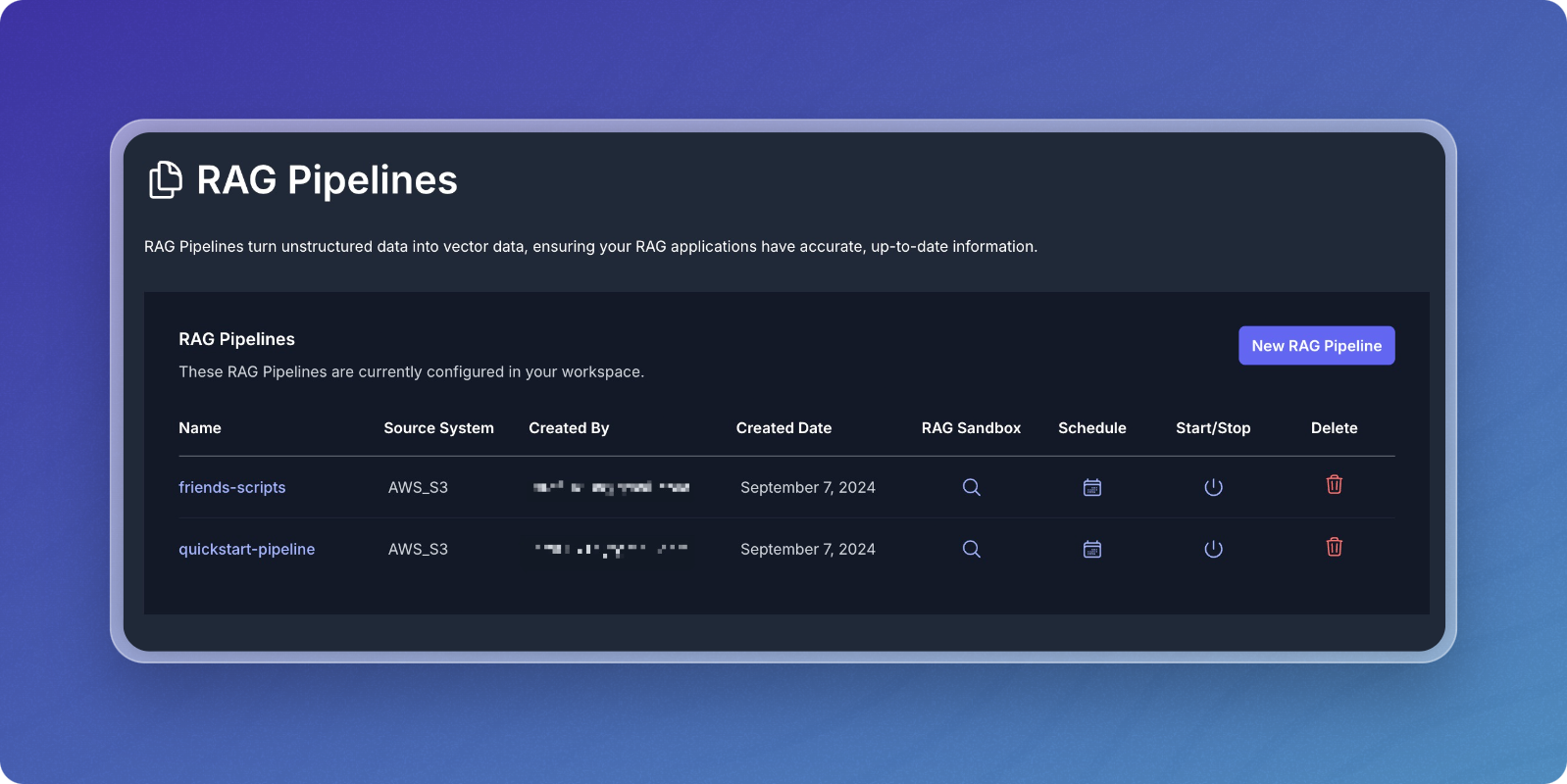Open schedule calendar for quickstart-pipeline

coord(1092,549)
